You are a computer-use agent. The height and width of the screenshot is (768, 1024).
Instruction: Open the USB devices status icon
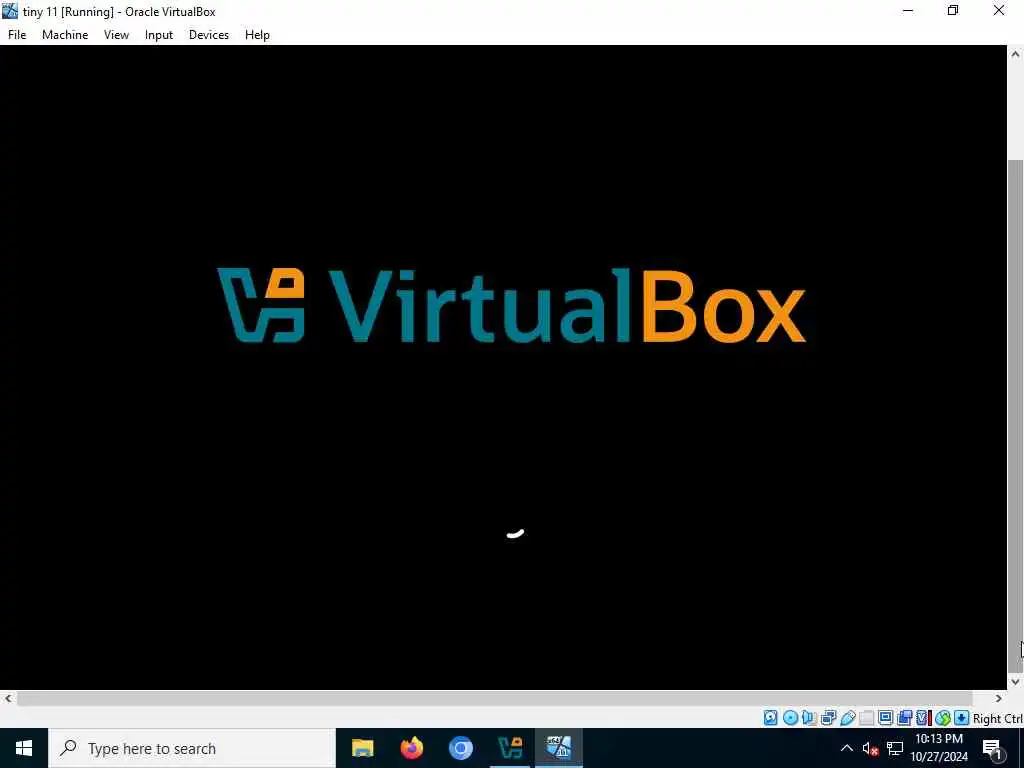click(x=848, y=718)
